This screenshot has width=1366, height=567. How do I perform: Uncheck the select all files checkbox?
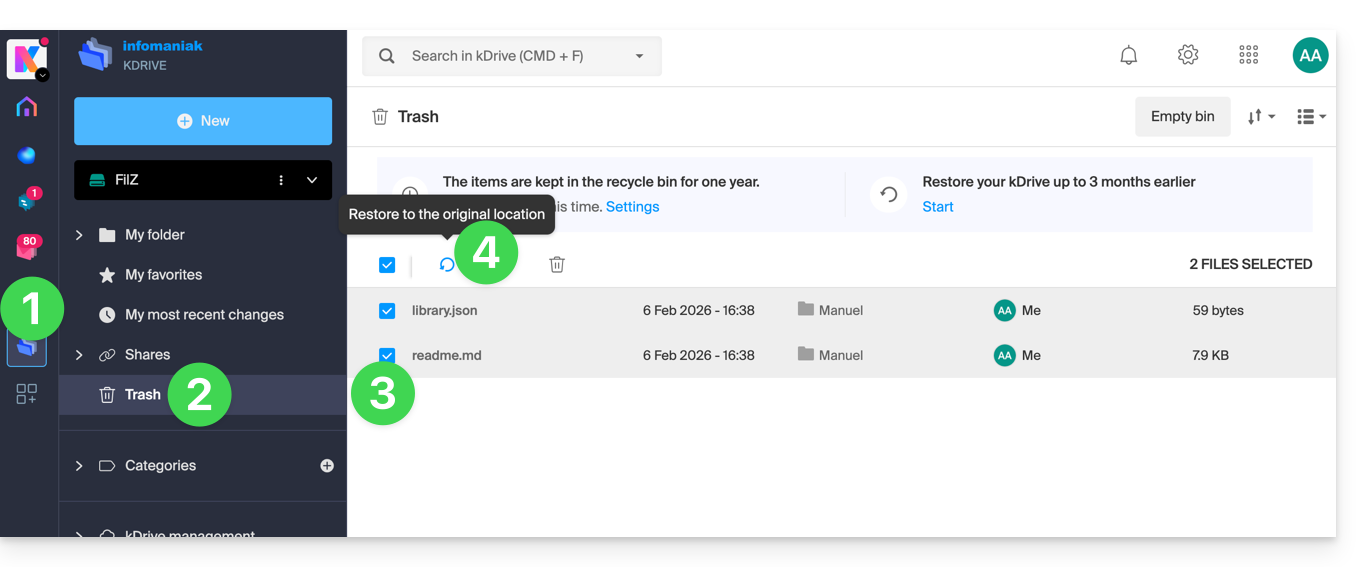(x=387, y=265)
